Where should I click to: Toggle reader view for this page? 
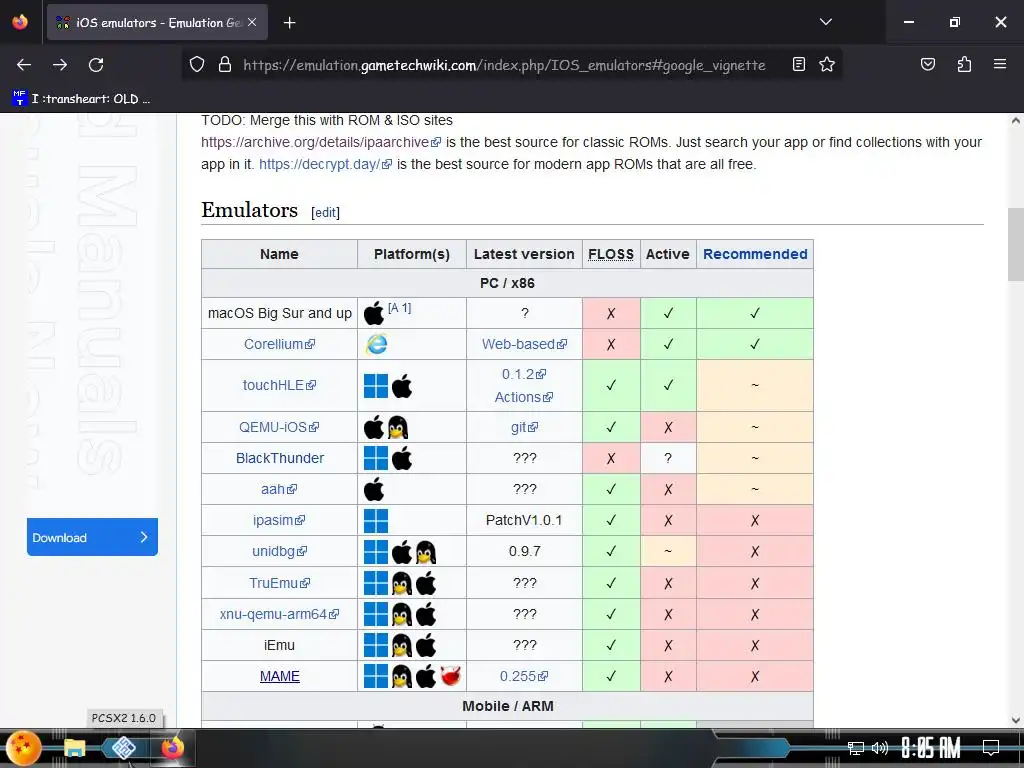(799, 64)
